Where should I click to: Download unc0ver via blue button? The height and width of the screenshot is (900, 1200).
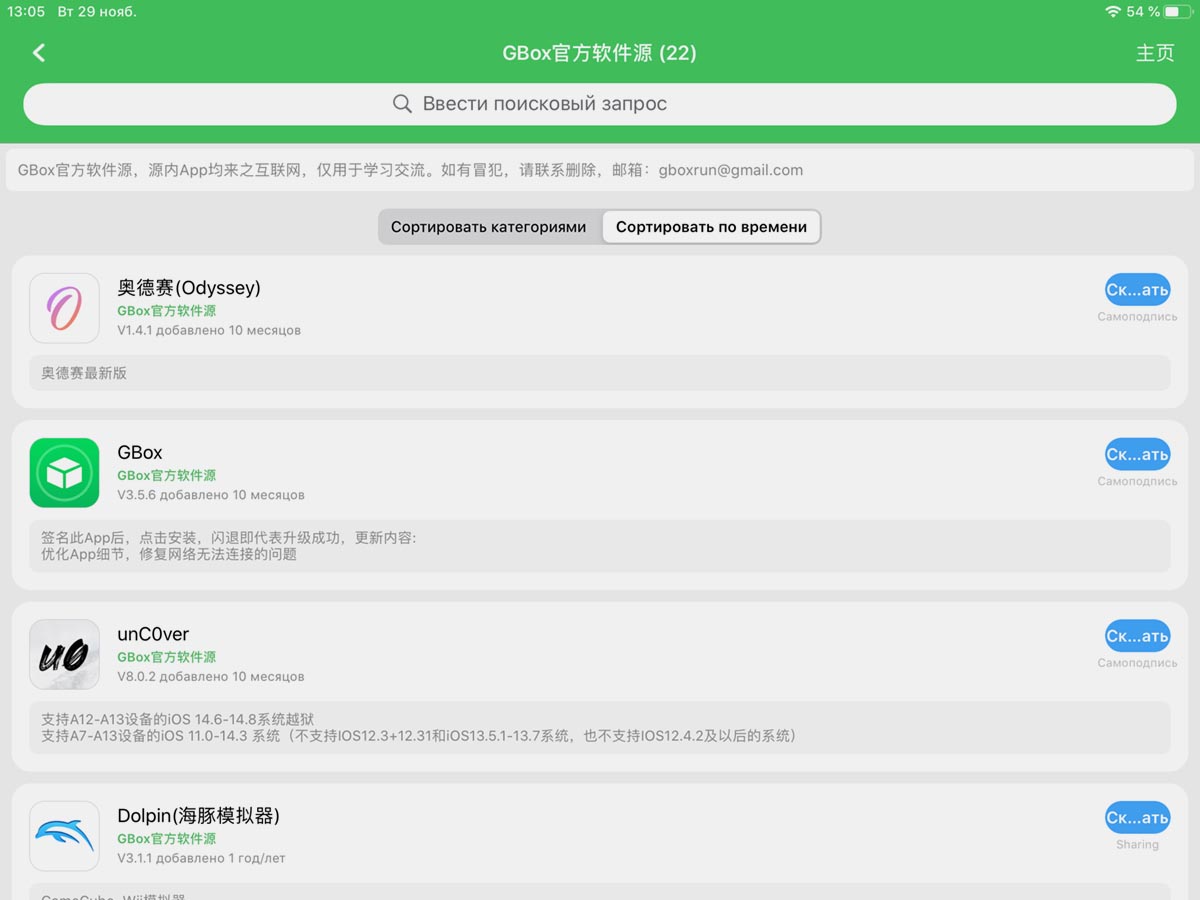1137,636
